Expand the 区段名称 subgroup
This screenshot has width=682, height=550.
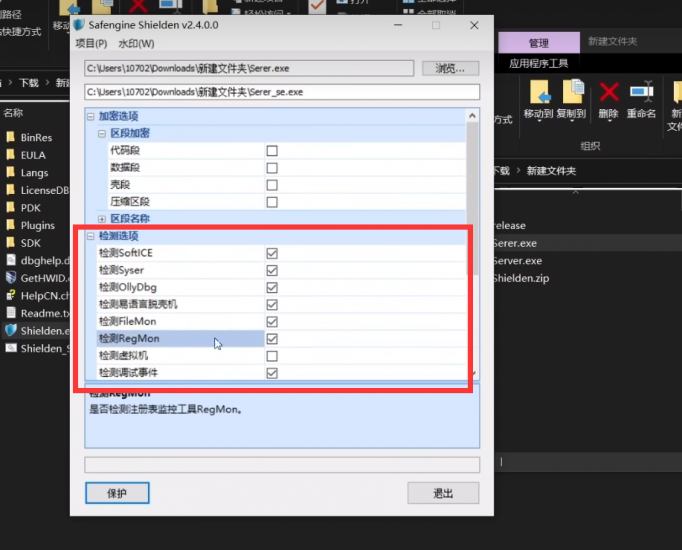click(x=102, y=219)
